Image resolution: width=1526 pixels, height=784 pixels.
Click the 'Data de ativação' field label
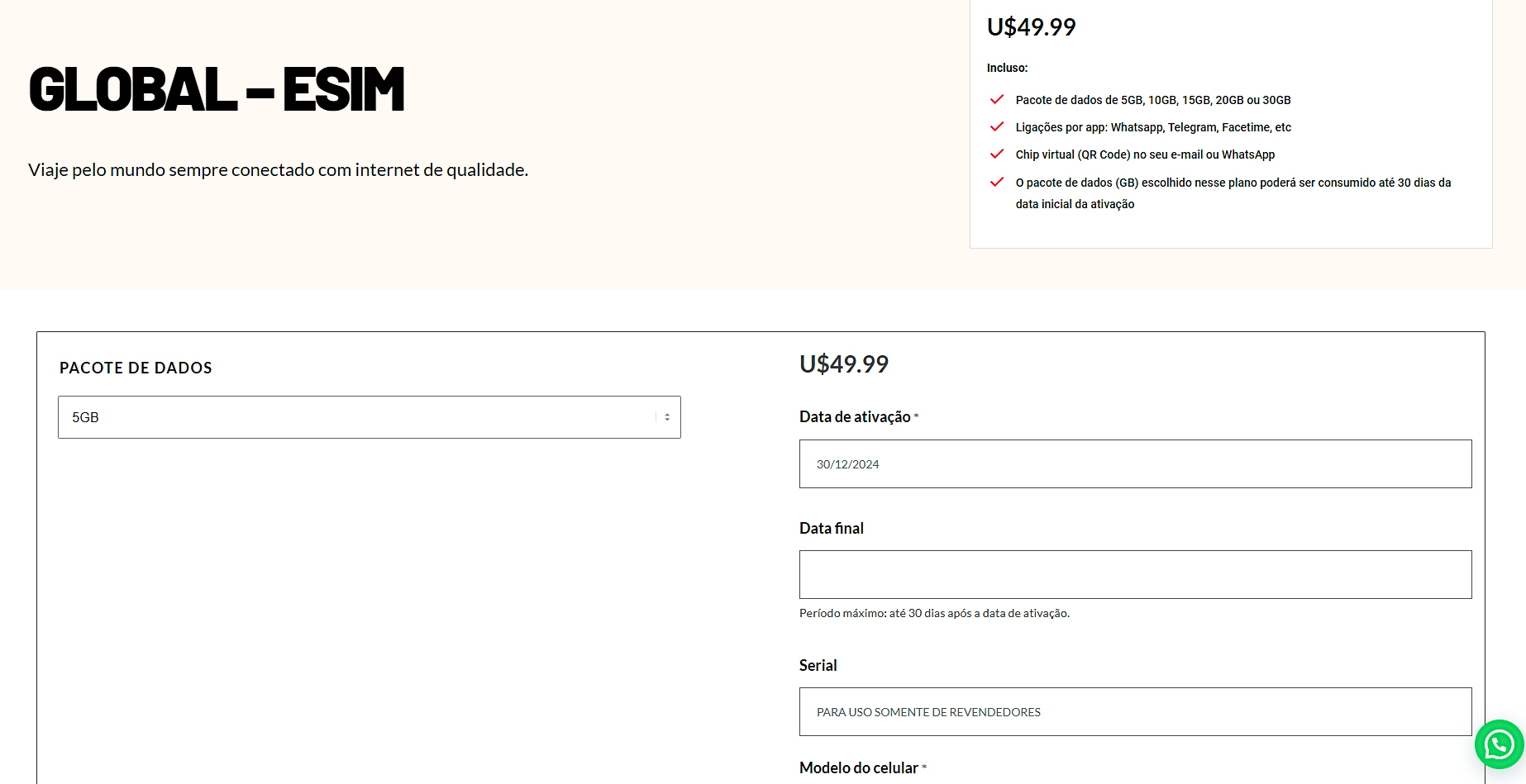click(855, 417)
